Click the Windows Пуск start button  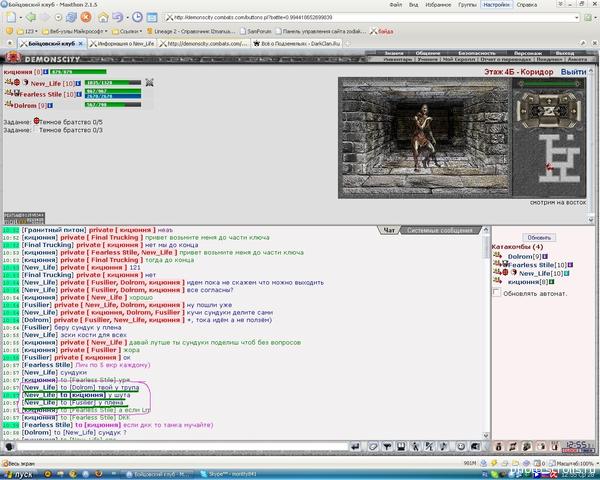pos(18,475)
